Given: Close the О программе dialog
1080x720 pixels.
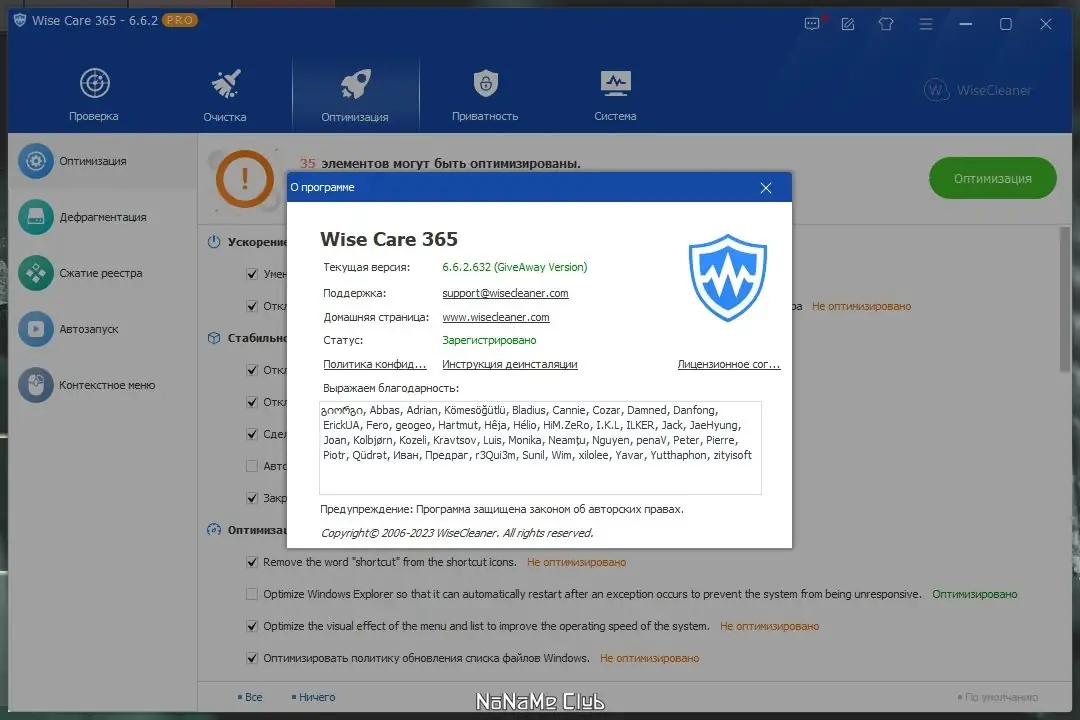Looking at the screenshot, I should point(765,188).
